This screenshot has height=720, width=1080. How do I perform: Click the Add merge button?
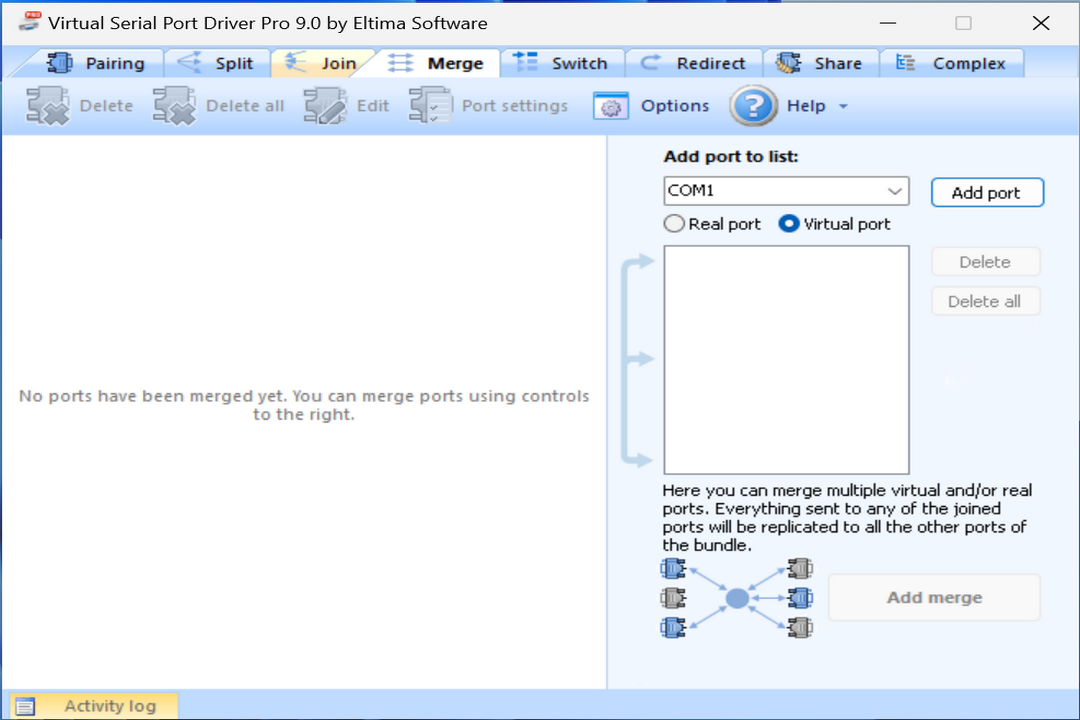[934, 597]
